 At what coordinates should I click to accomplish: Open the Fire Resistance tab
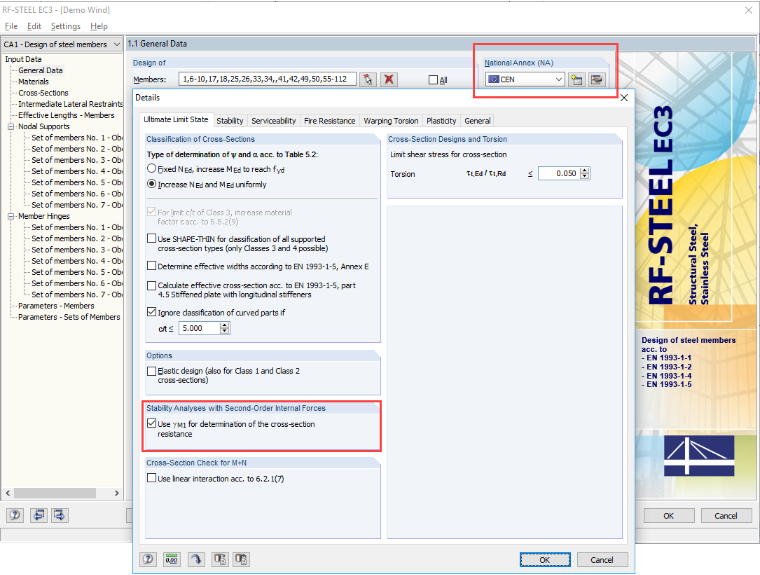pos(330,121)
